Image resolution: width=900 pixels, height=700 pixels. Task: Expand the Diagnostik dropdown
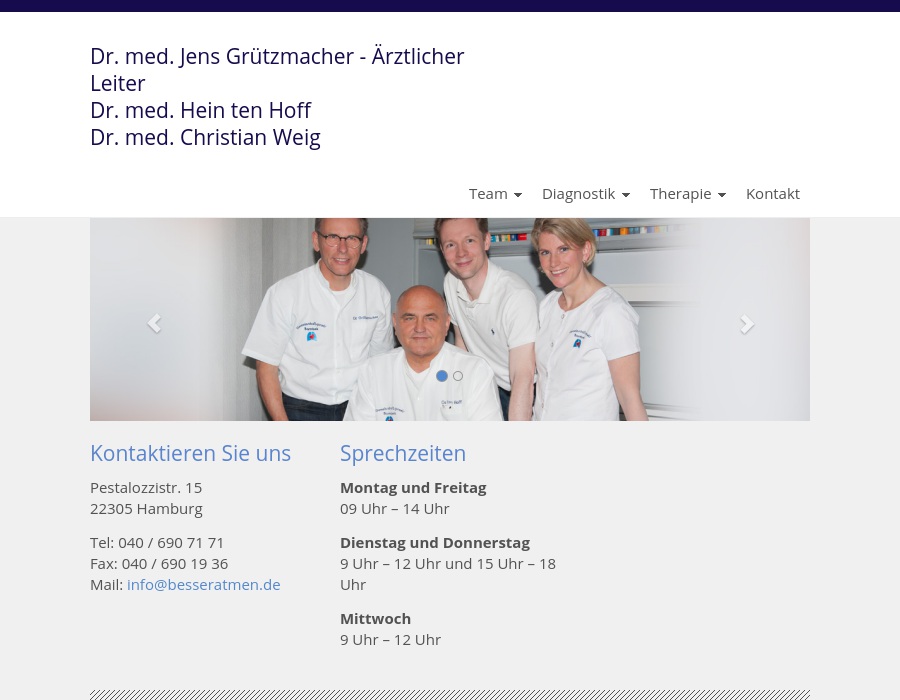pyautogui.click(x=579, y=193)
